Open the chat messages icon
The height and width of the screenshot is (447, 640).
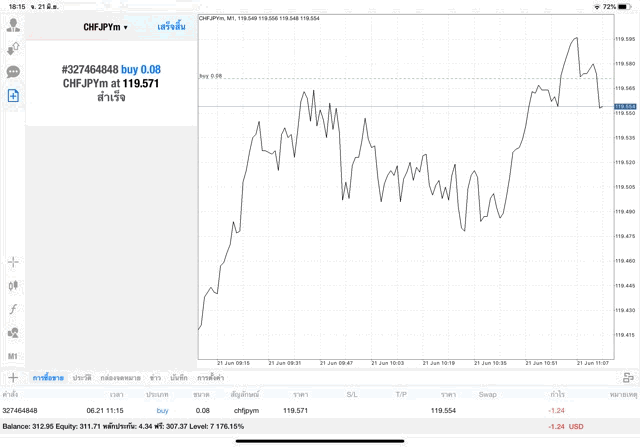click(x=13, y=72)
